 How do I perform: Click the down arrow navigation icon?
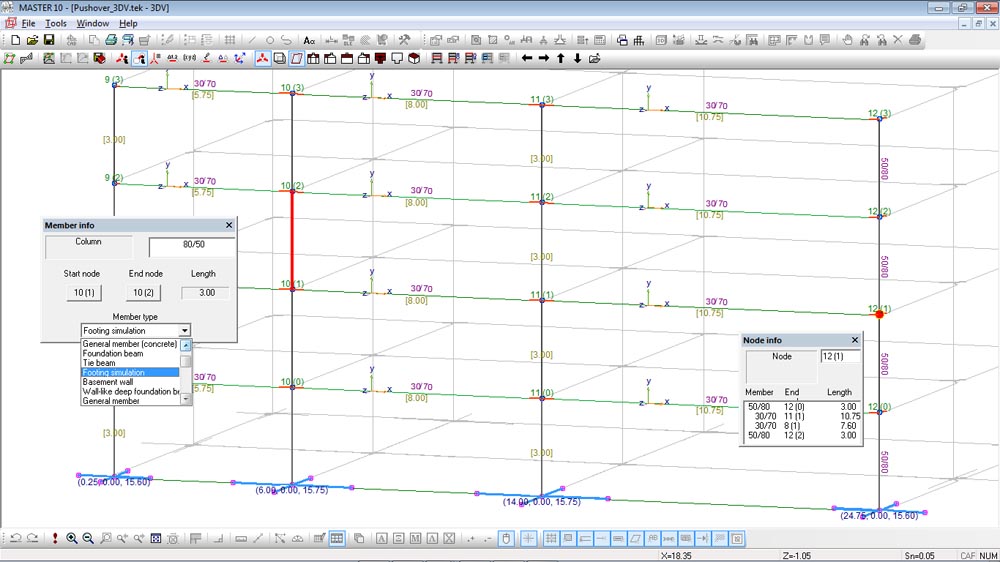click(x=577, y=59)
